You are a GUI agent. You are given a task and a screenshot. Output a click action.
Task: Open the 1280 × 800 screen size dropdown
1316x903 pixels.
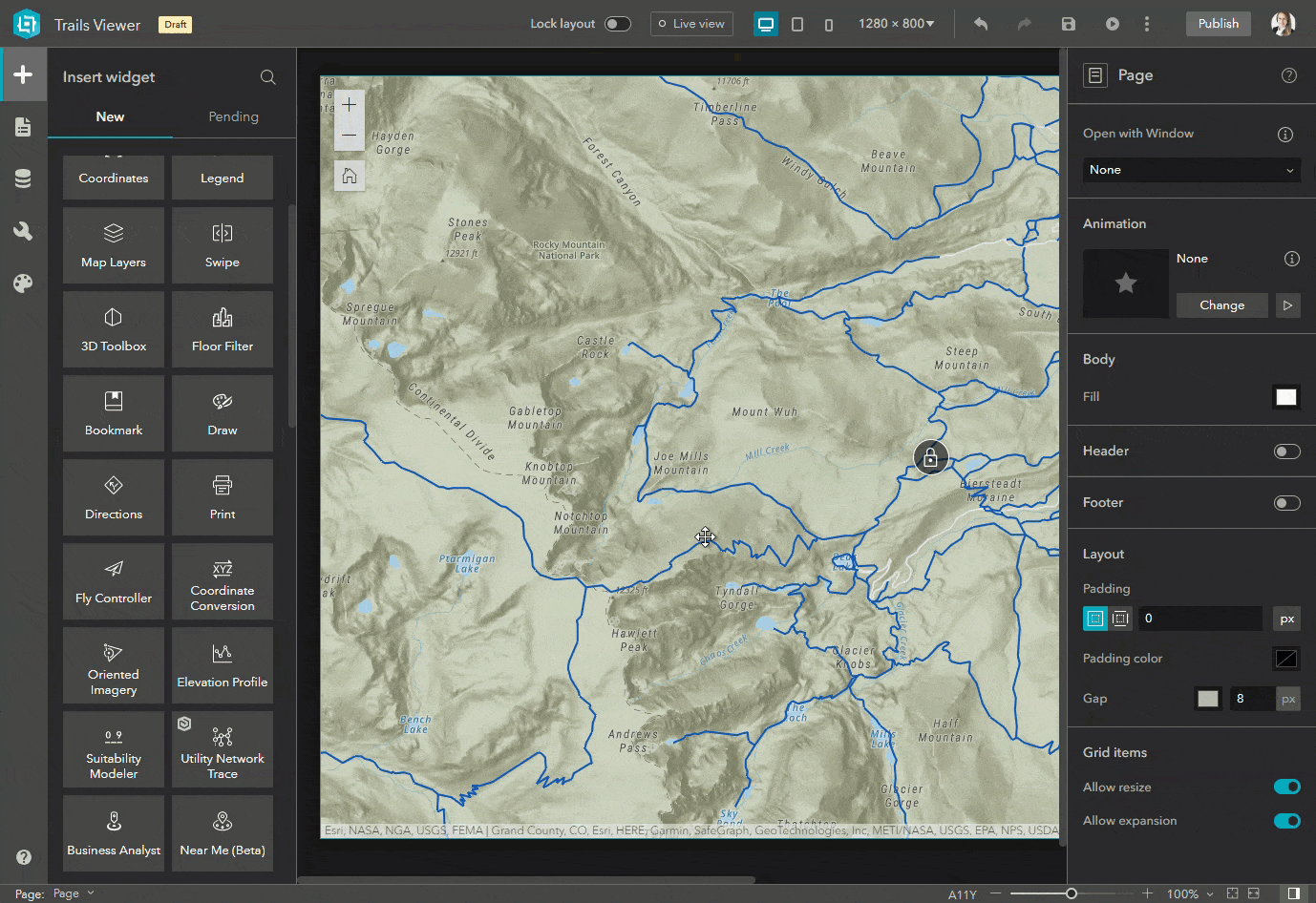tap(896, 23)
